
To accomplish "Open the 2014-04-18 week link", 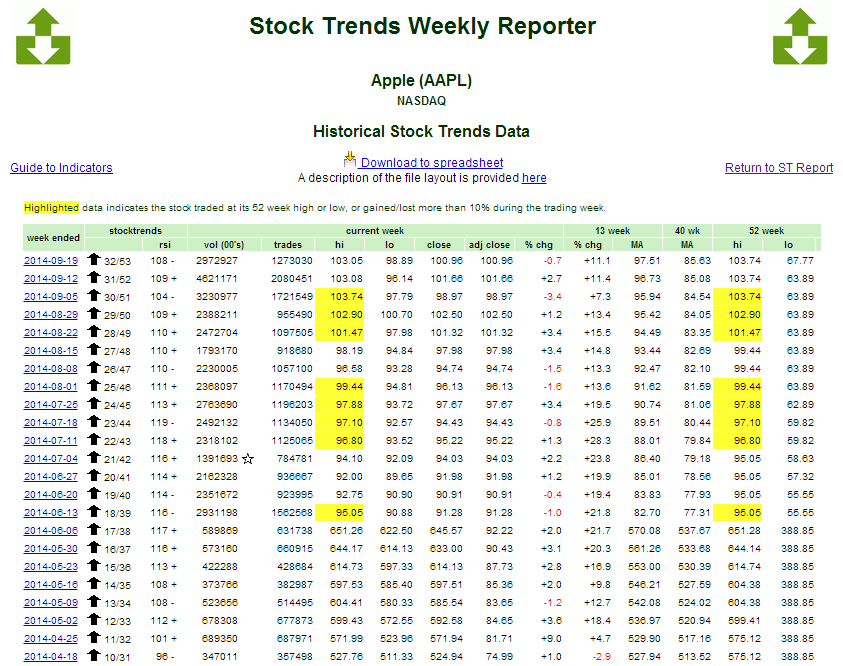I will [51, 657].
